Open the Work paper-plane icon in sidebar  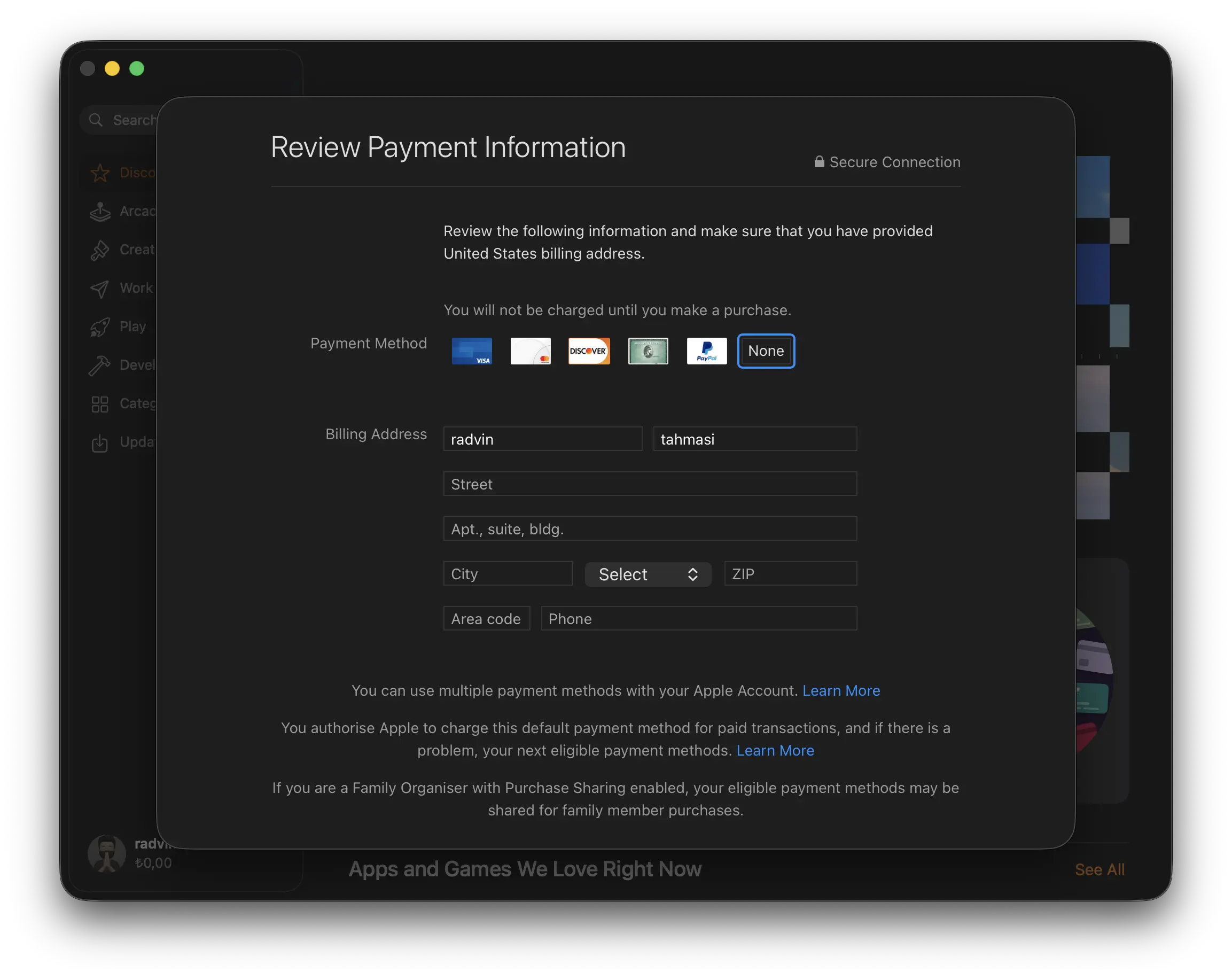[99, 289]
